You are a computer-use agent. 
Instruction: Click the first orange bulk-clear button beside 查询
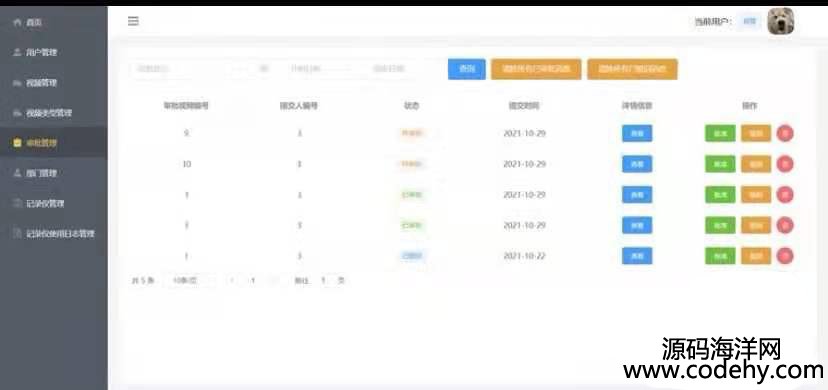click(536, 69)
